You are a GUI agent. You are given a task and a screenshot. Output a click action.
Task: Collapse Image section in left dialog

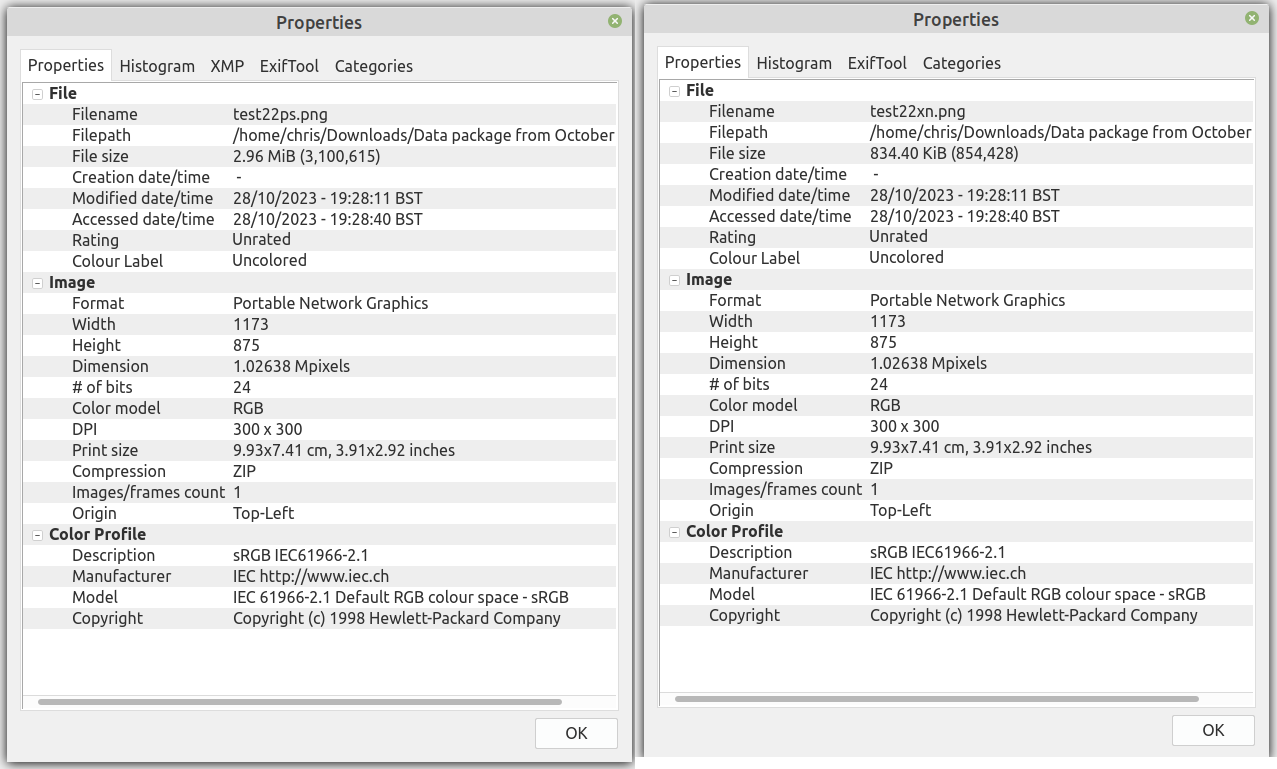coord(38,283)
